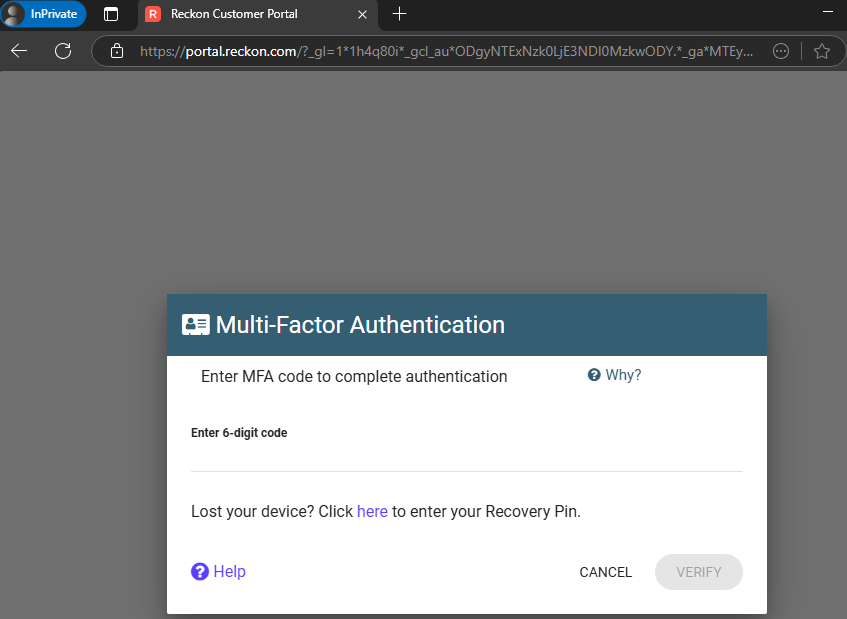
Task: Click 'here' to enter Recovery Pin
Action: coord(372,511)
